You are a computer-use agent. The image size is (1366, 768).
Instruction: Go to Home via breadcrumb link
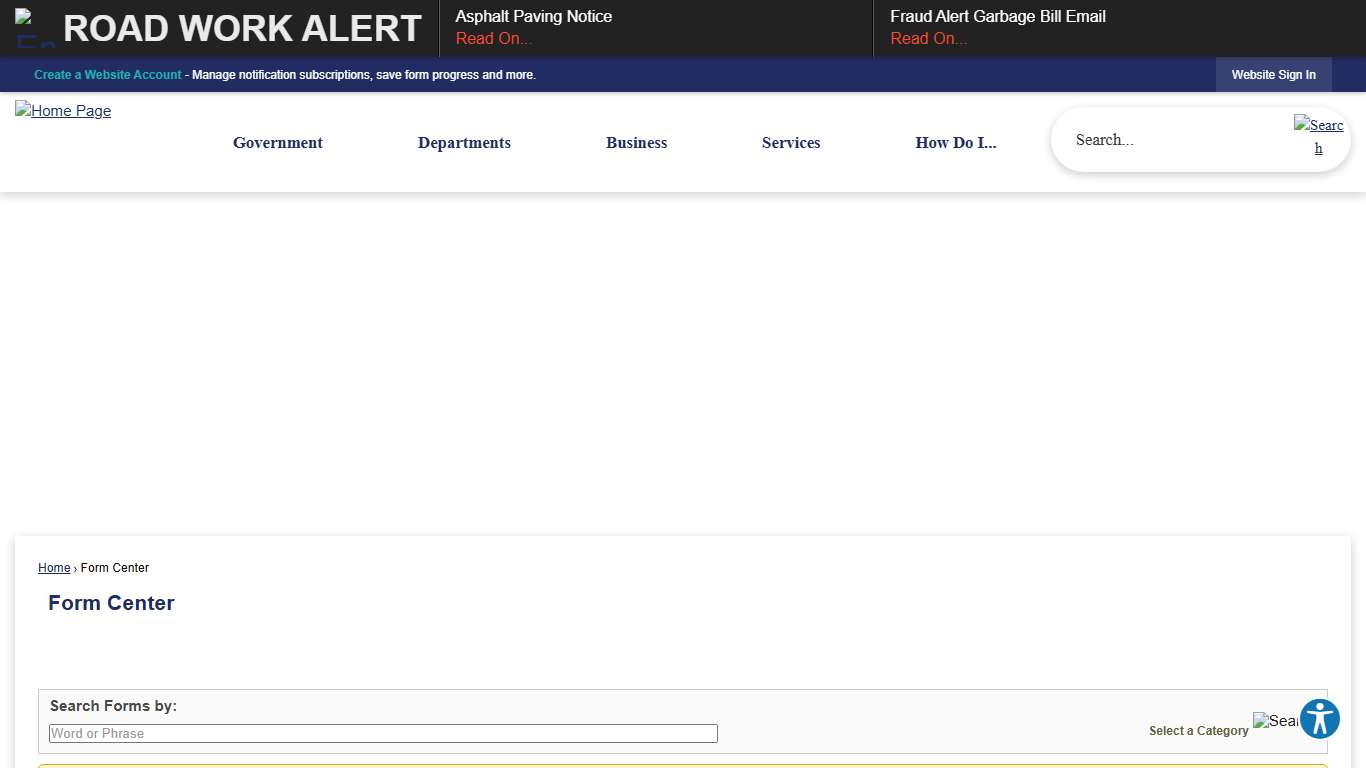click(x=54, y=568)
